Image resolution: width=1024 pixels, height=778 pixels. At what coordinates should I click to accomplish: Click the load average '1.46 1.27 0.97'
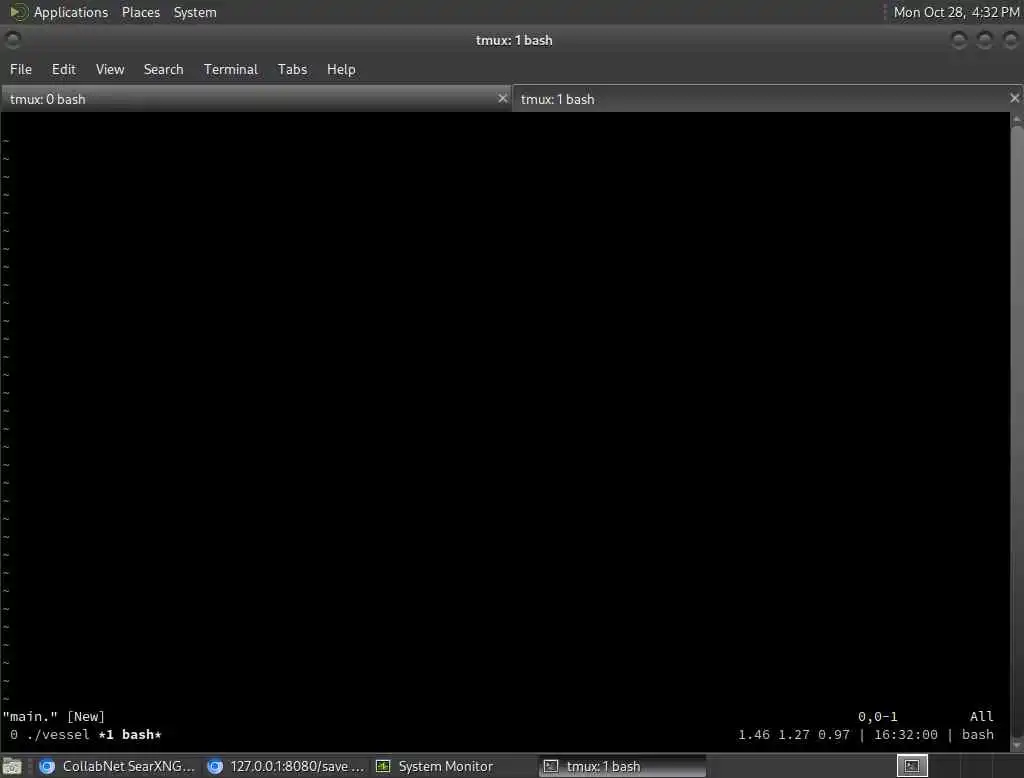(x=793, y=735)
